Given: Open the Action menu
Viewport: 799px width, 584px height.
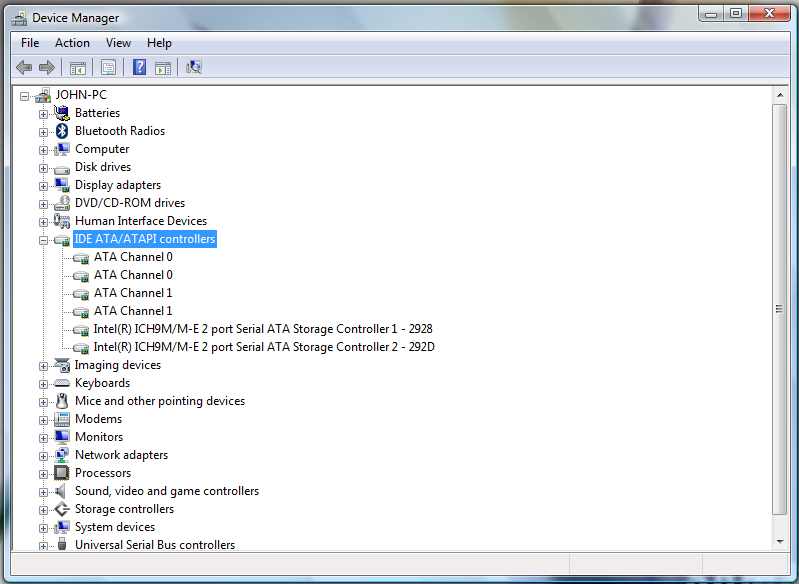Looking at the screenshot, I should [x=72, y=43].
